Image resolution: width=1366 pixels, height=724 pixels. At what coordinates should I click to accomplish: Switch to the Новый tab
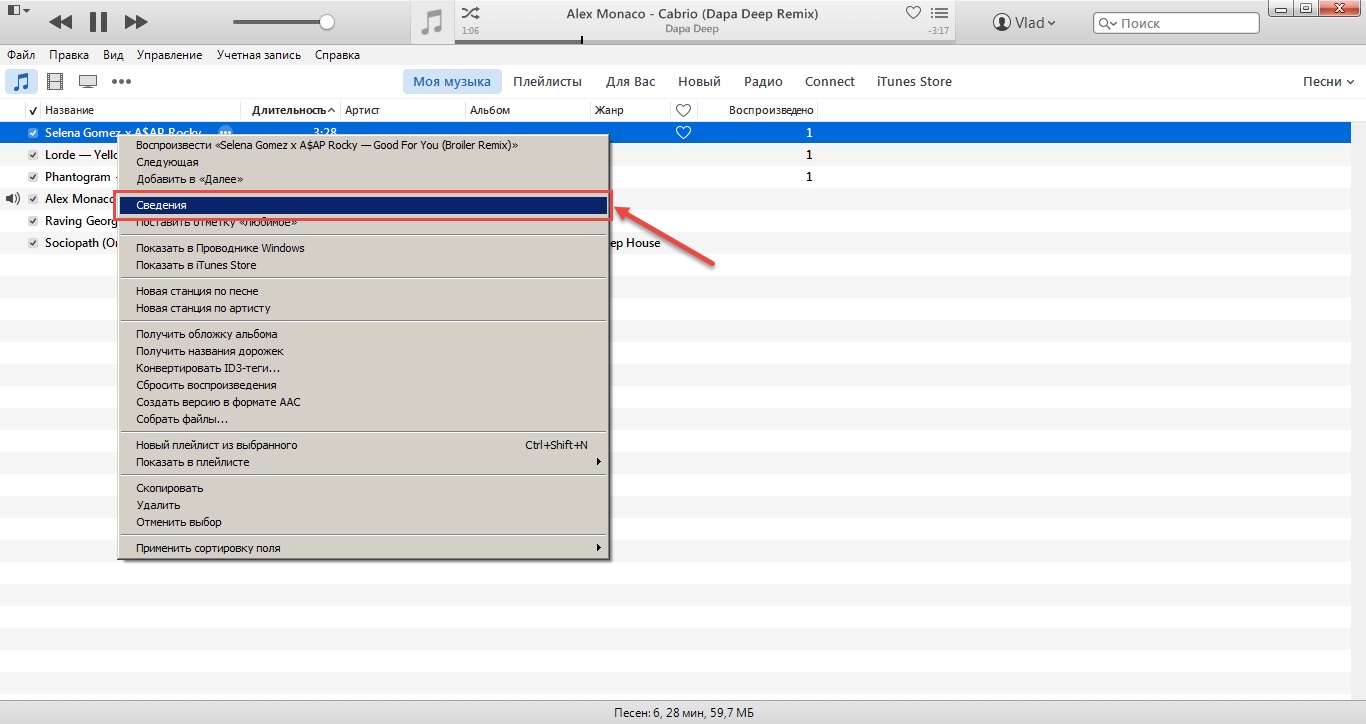tap(699, 82)
